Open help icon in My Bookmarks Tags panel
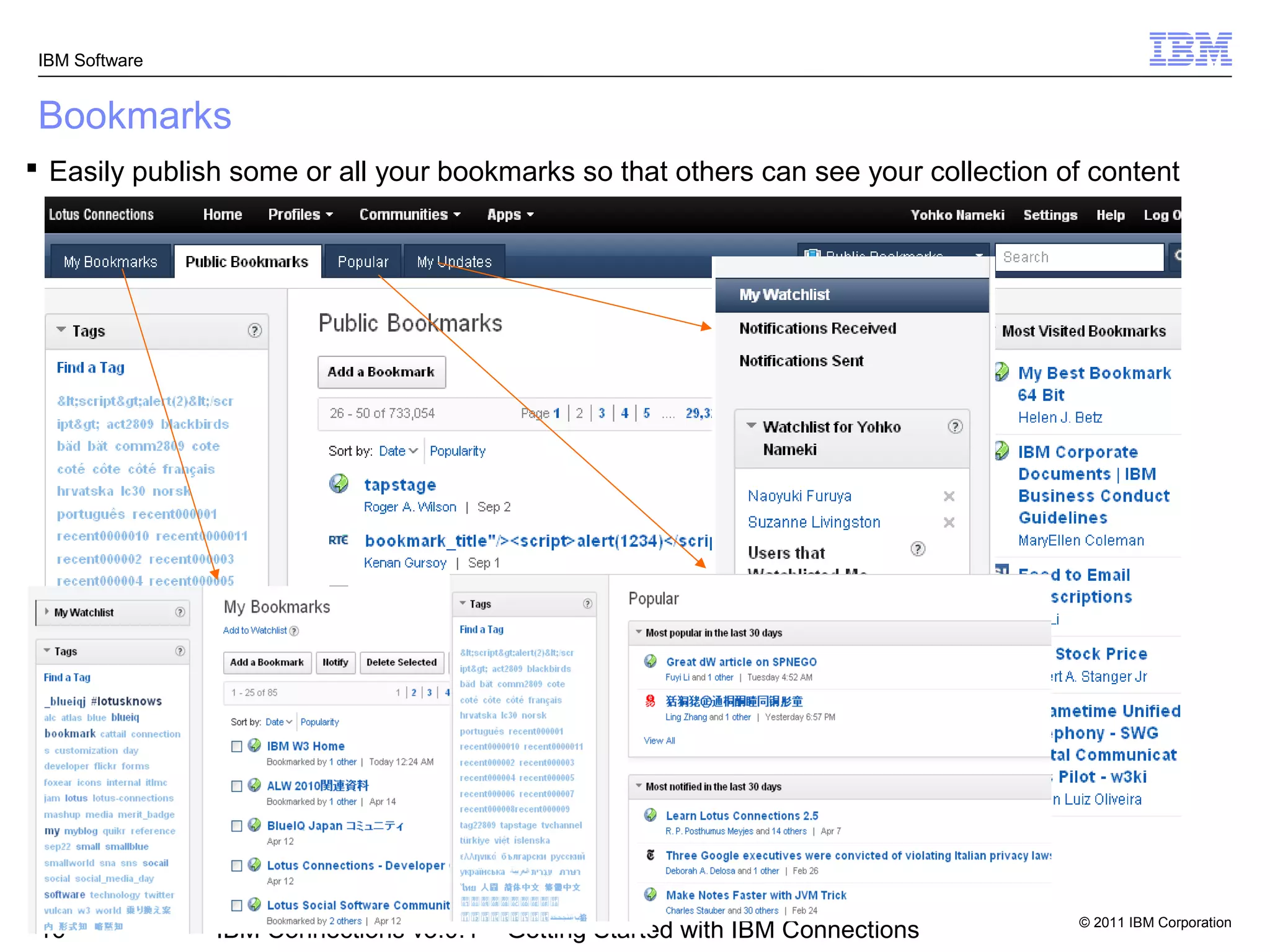 pos(180,651)
